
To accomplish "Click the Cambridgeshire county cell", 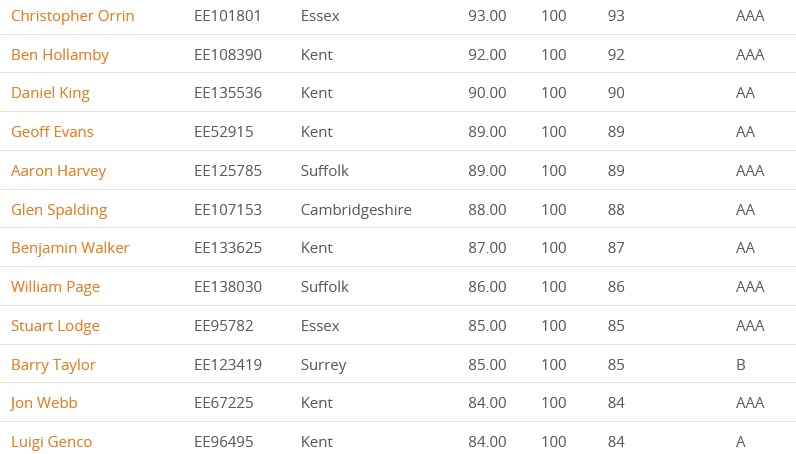I will [356, 210].
